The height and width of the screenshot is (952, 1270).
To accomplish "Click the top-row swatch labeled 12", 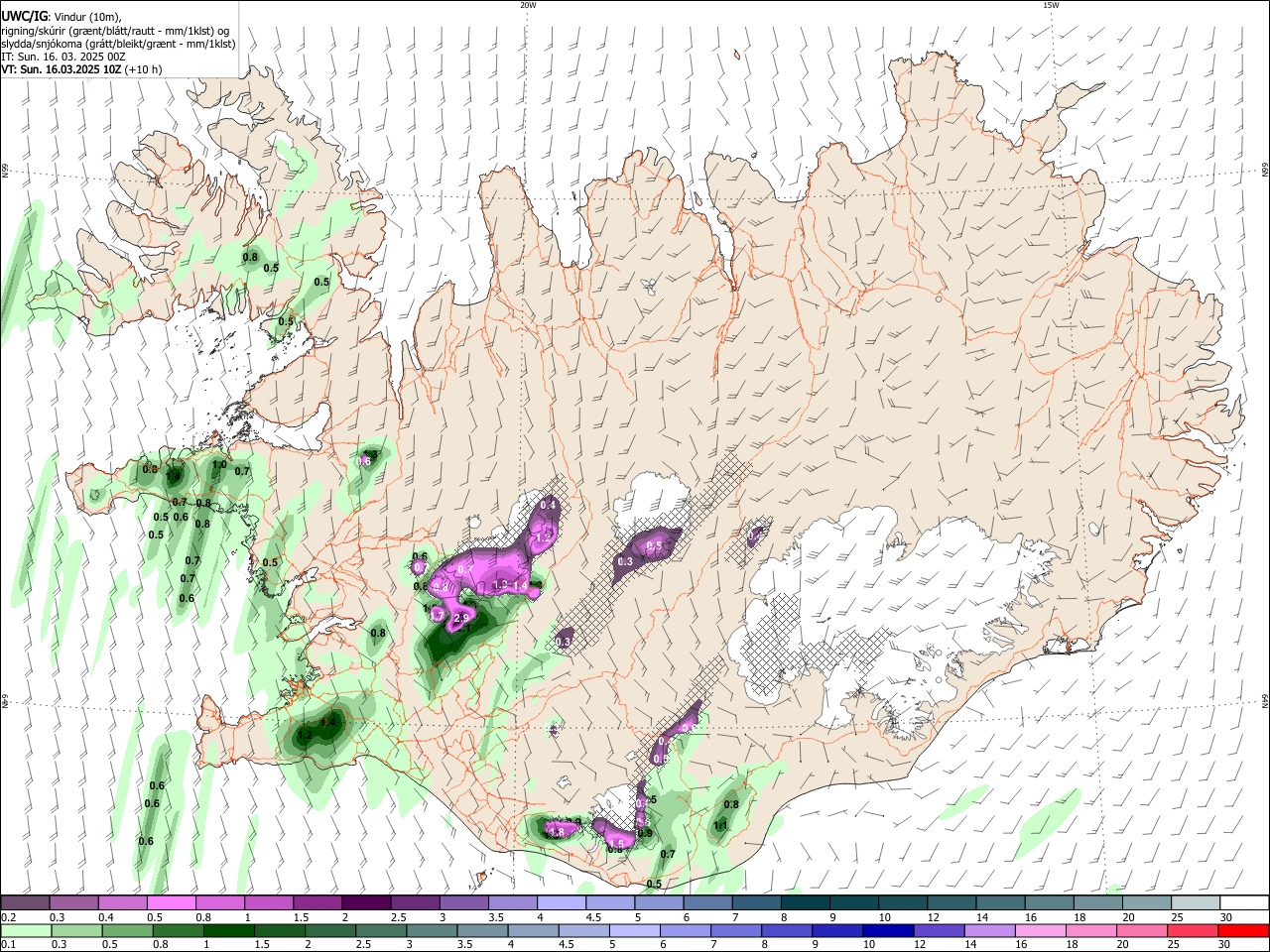I will click(x=952, y=903).
